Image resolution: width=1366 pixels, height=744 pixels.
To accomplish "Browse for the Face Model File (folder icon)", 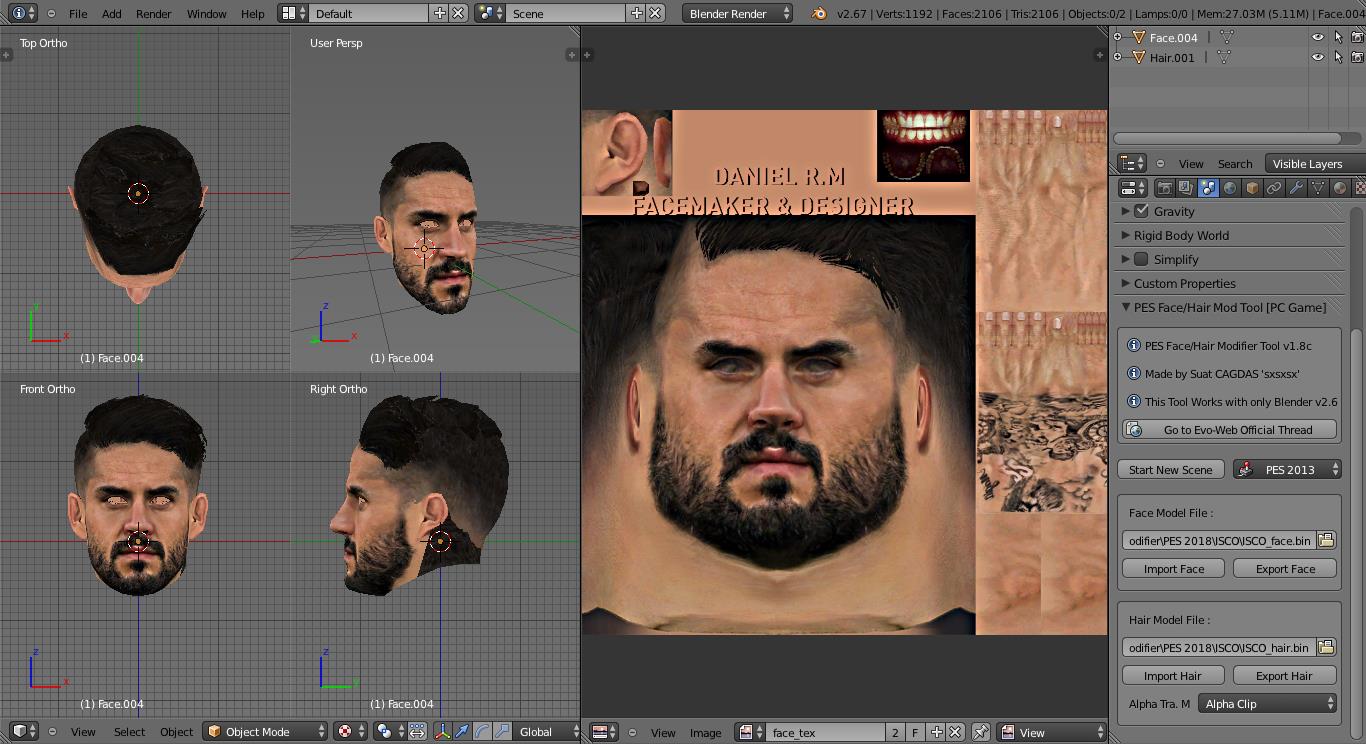I will click(1326, 540).
